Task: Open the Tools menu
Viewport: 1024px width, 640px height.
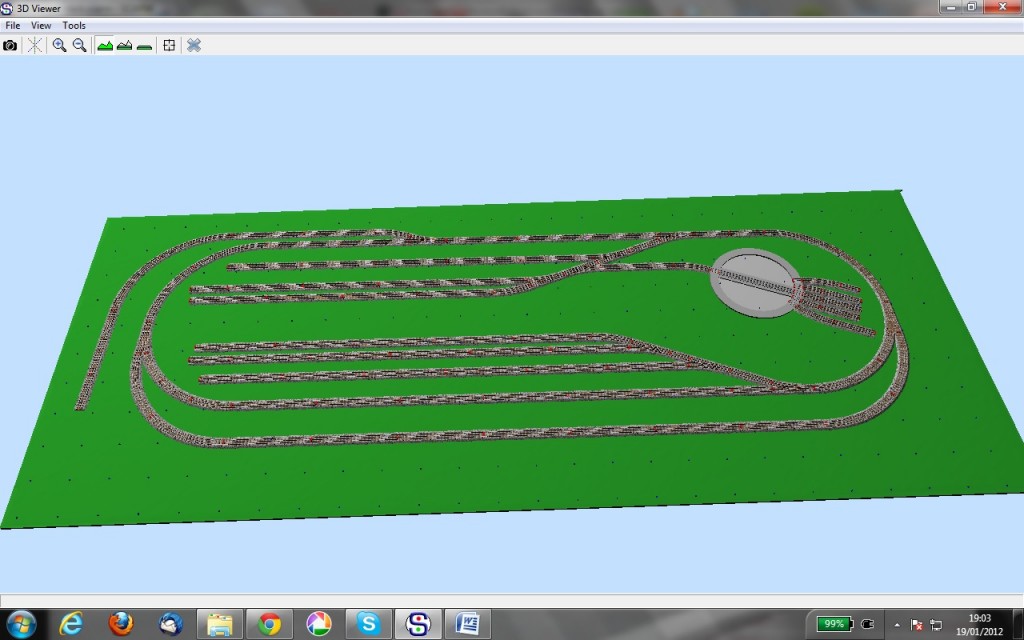Action: (74, 25)
